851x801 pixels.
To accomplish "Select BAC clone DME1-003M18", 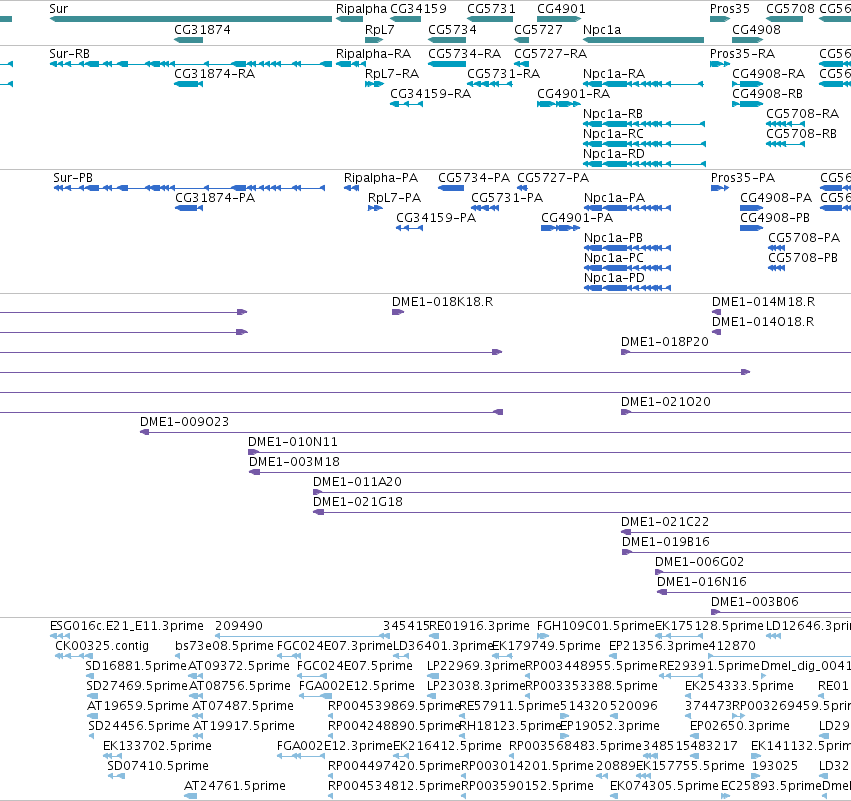I will (550, 472).
